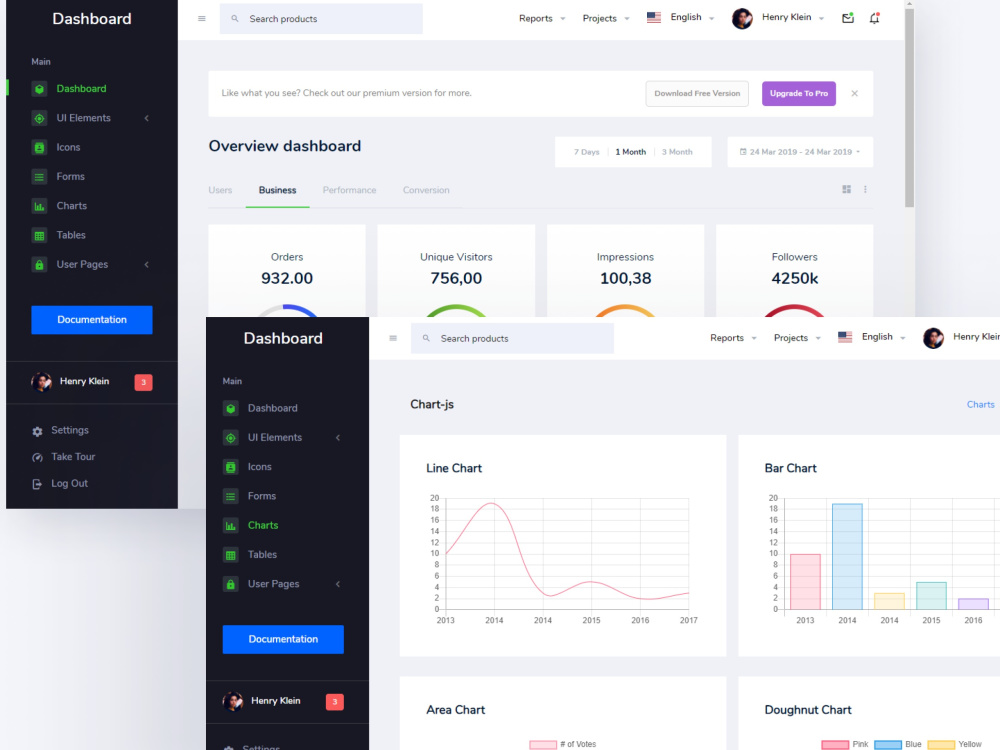The width and height of the screenshot is (1000, 750).
Task: Click Take Tour link in top sidebar
Action: (73, 457)
